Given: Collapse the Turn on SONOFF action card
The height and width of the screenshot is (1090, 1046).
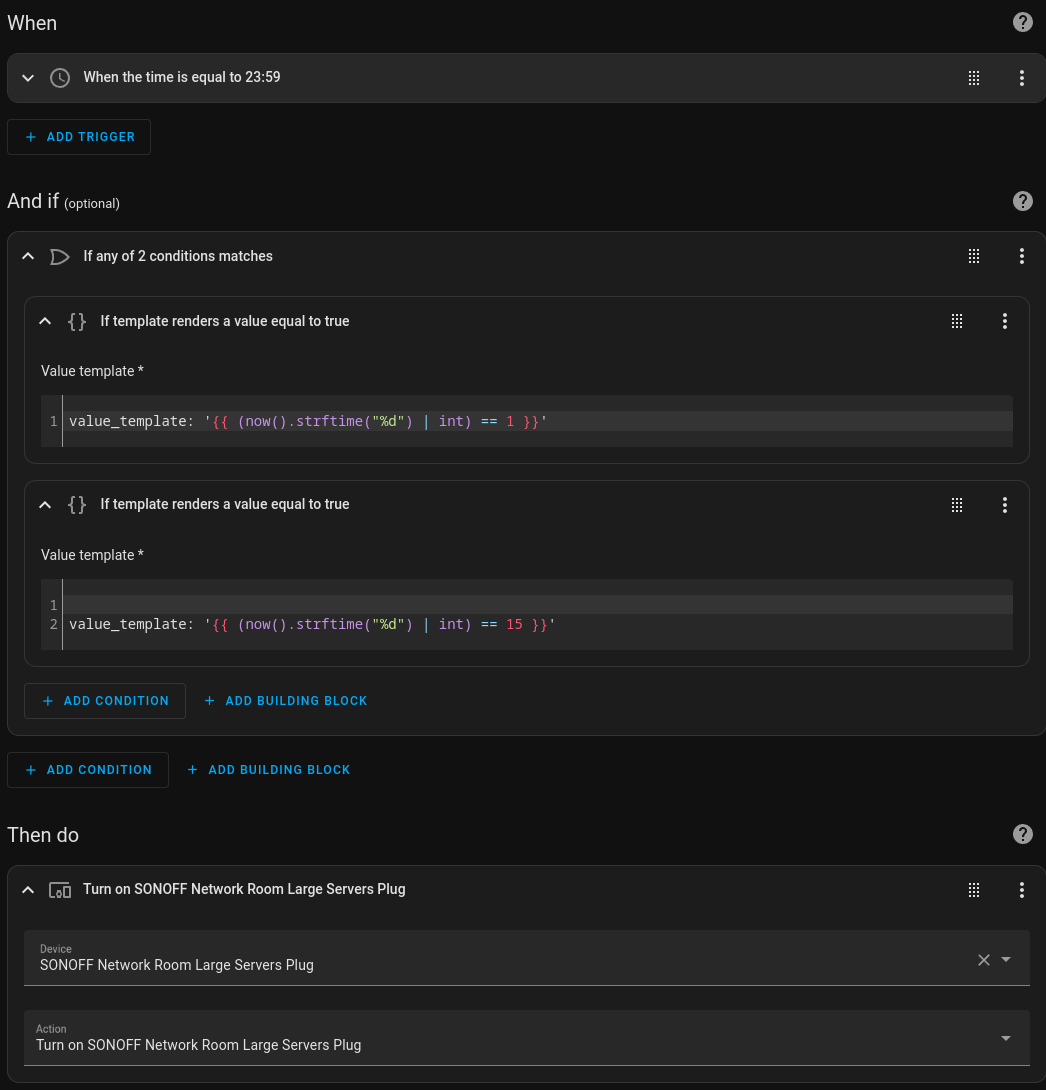Looking at the screenshot, I should [x=28, y=890].
